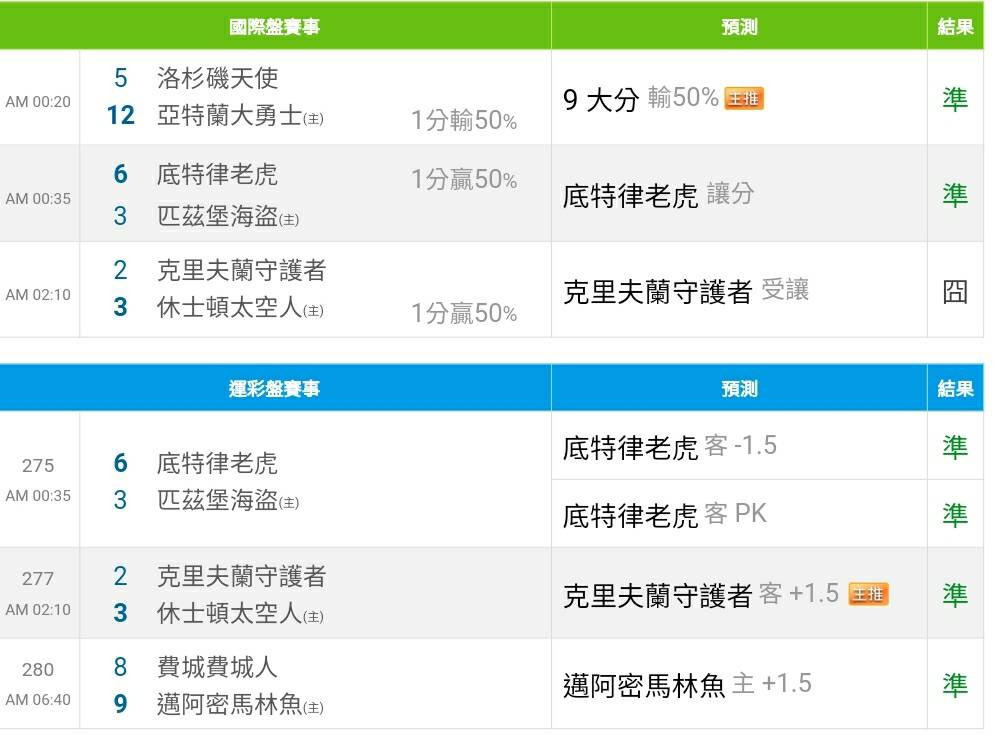999x753 pixels.
Task: Click score 9 beside 邁阿密馬林魚
Action: point(120,704)
